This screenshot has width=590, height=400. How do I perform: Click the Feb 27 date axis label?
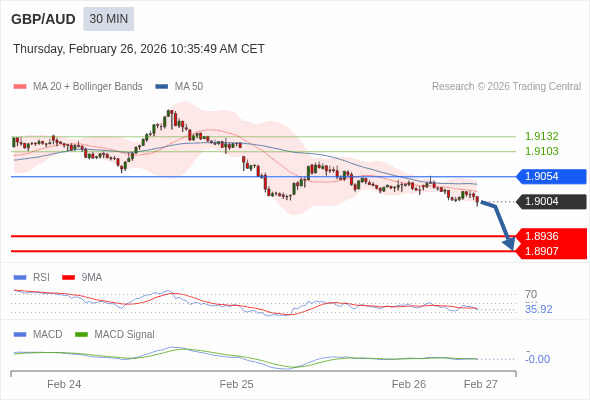click(481, 385)
